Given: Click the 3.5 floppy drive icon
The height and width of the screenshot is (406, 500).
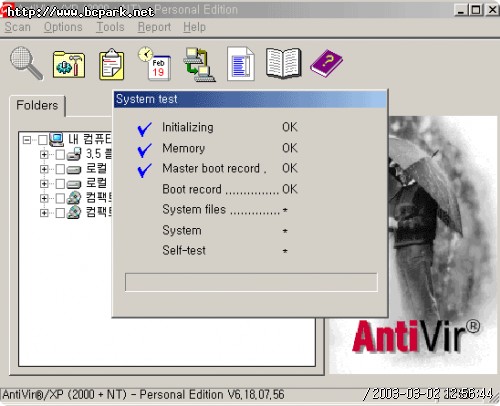Looking at the screenshot, I should [74, 154].
